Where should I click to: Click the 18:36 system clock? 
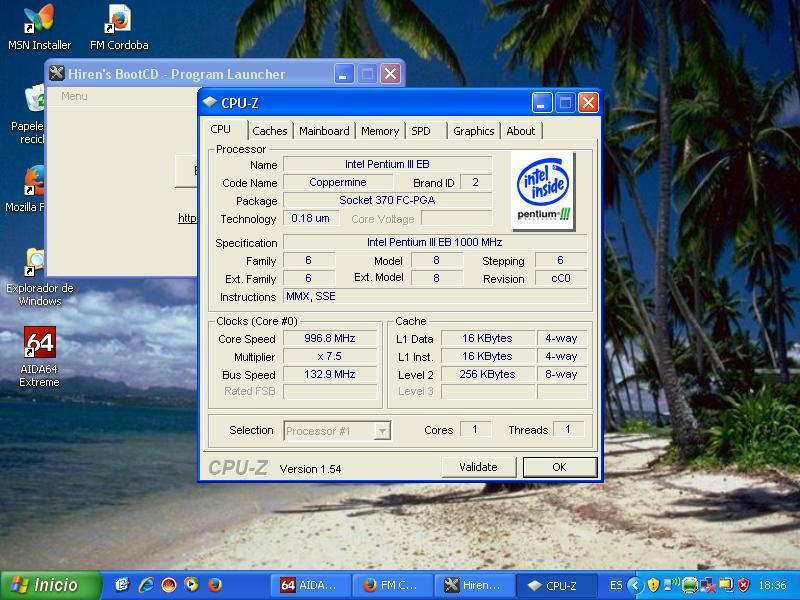772,585
